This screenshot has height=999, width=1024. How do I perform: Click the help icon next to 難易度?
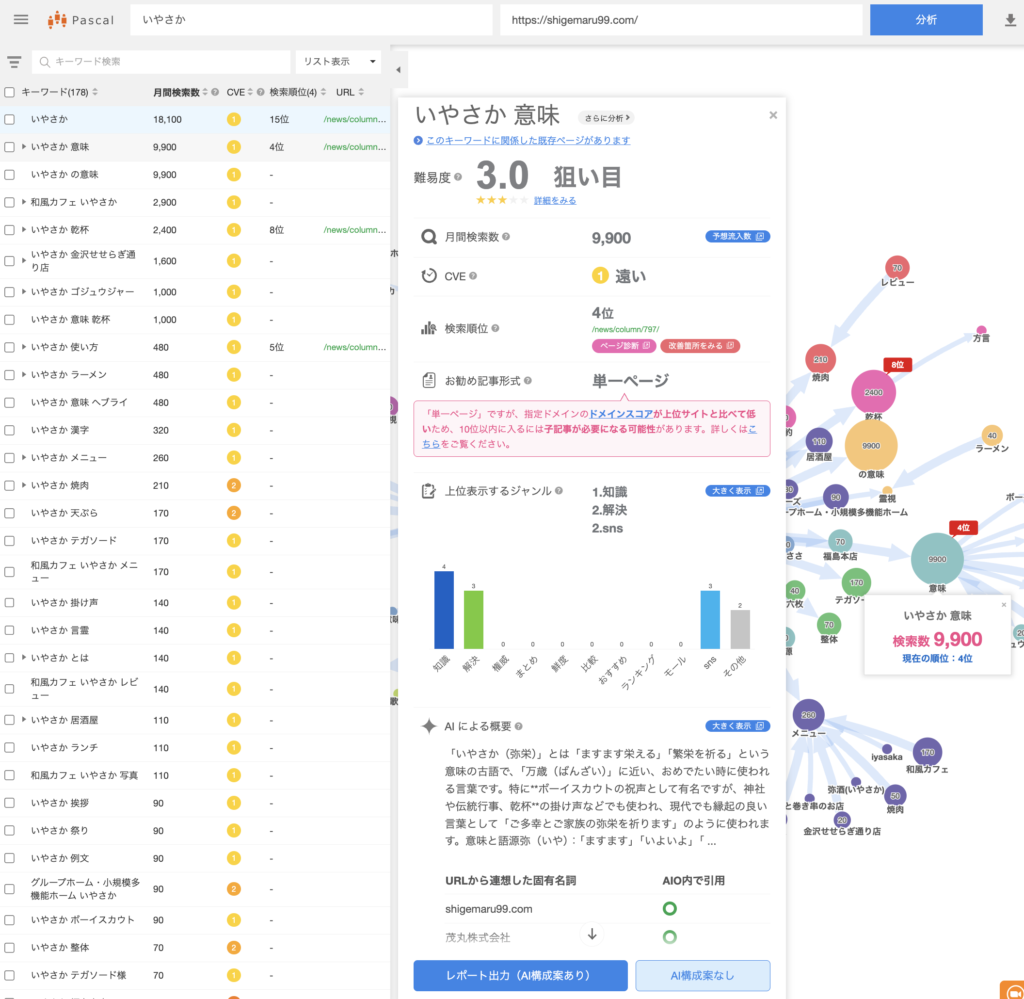click(458, 177)
